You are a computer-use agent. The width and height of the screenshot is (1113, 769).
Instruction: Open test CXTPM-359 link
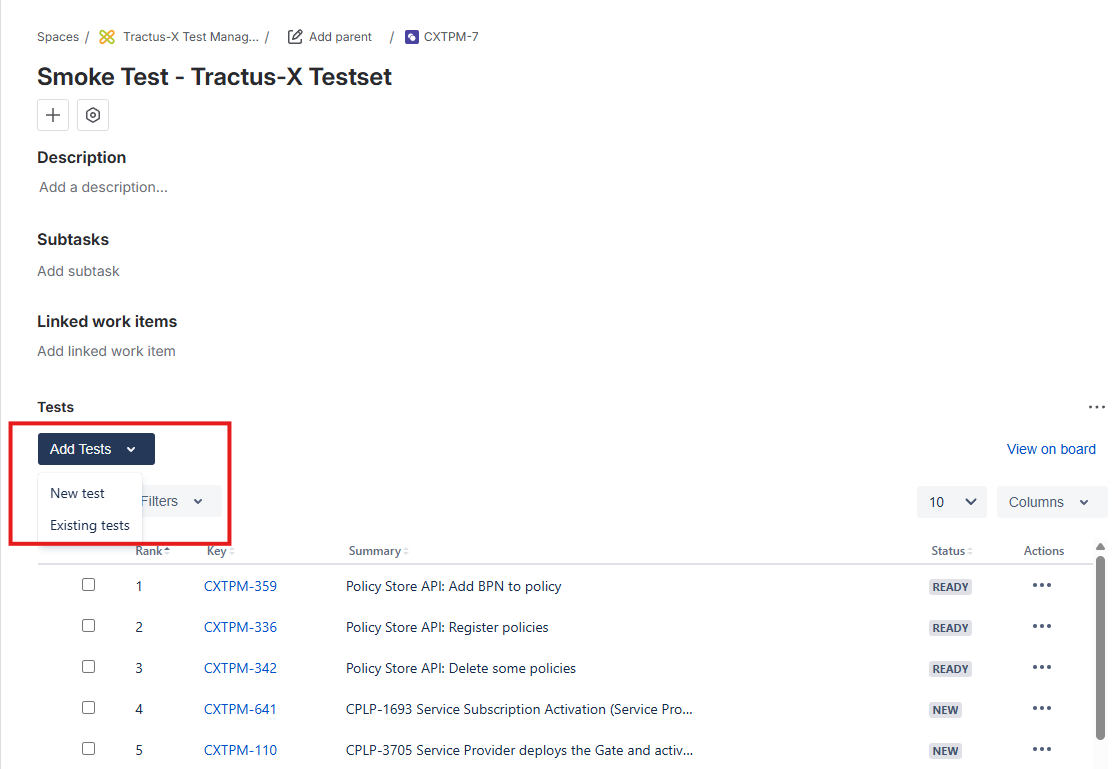[x=241, y=587]
